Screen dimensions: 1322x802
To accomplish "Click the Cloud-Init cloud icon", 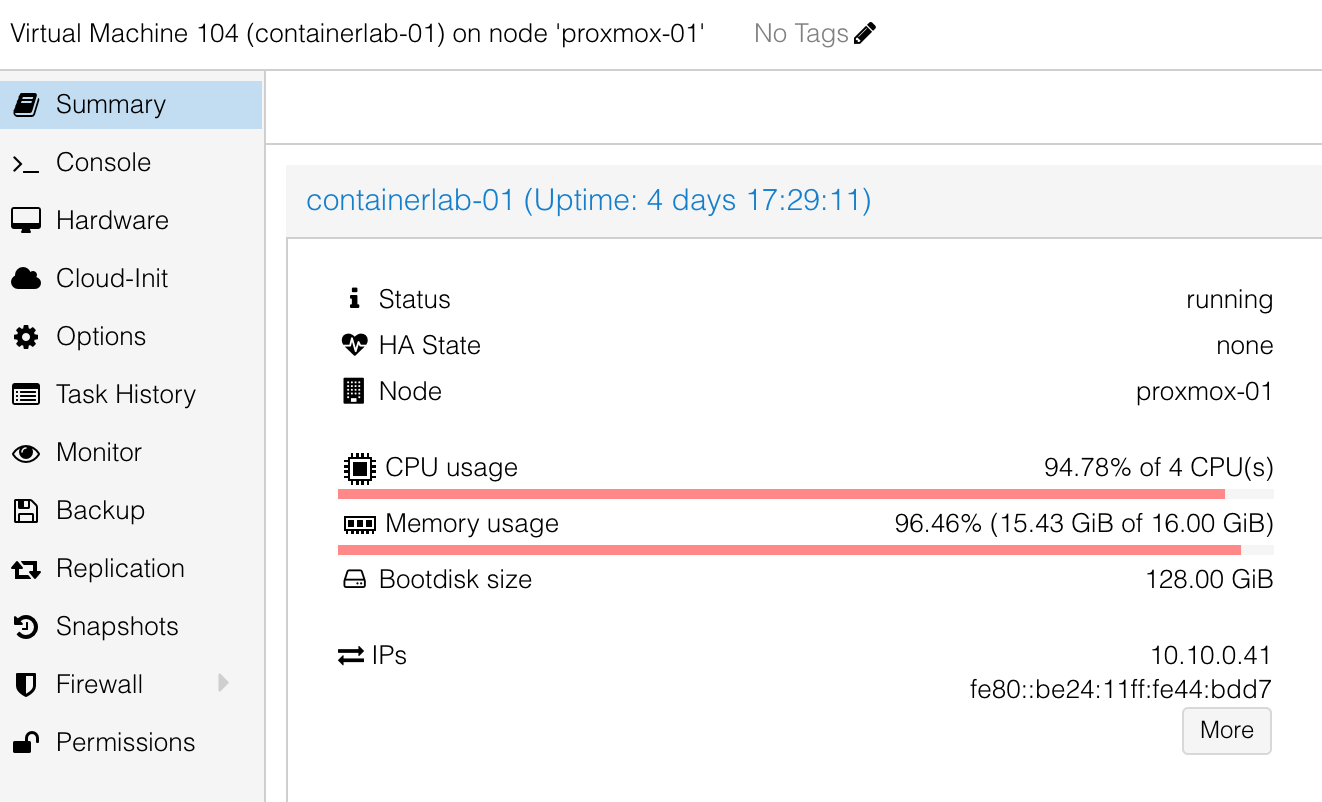I will click(x=26, y=279).
